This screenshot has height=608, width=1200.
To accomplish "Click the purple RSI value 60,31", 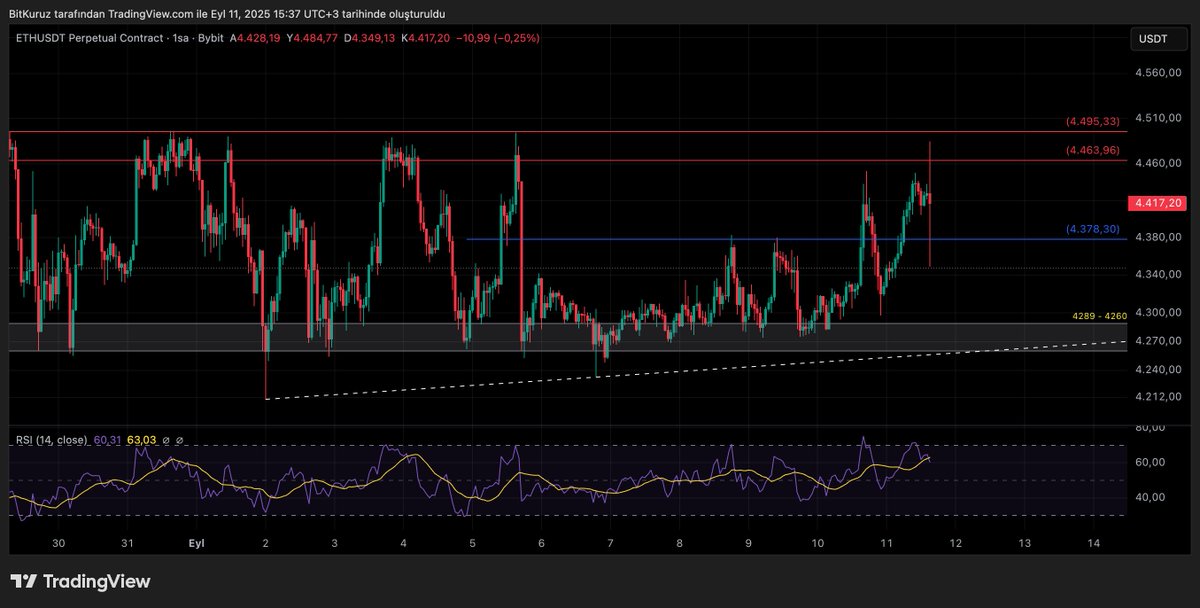I will tap(108, 439).
